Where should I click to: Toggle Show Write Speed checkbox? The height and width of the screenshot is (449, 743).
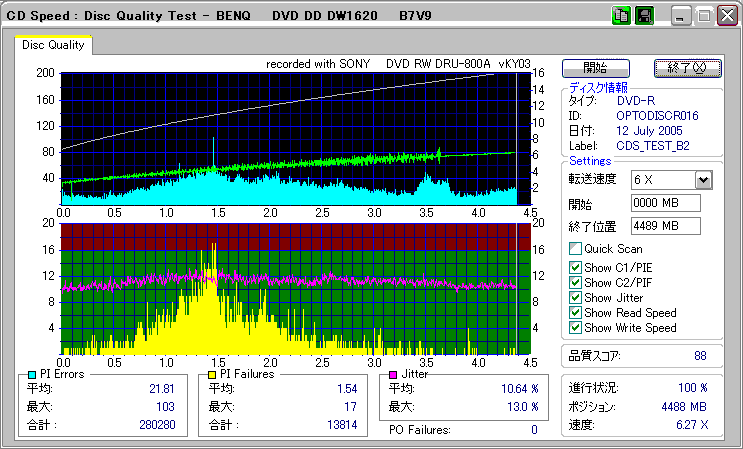point(575,327)
